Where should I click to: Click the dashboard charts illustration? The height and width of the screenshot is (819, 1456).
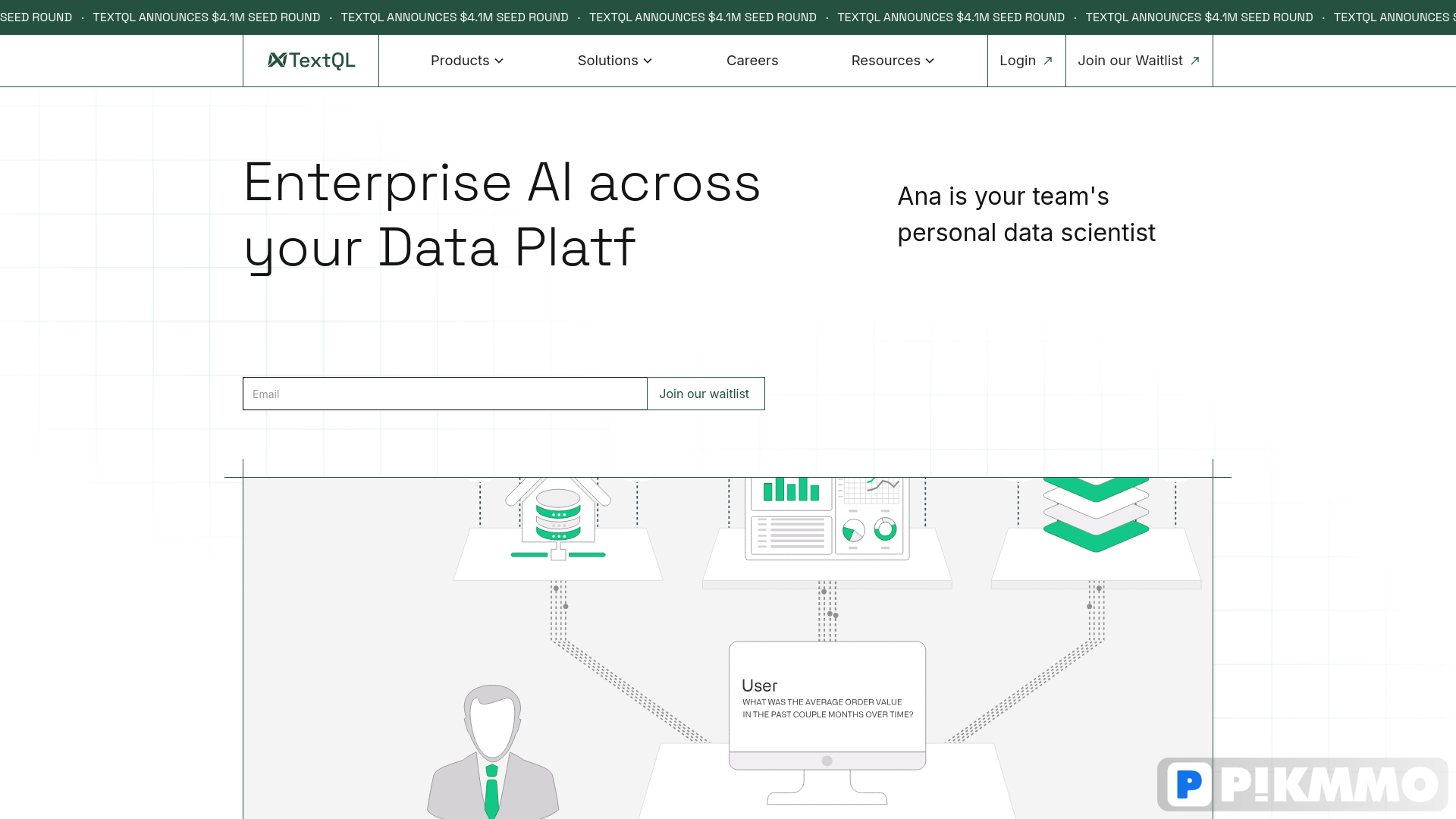(x=827, y=519)
